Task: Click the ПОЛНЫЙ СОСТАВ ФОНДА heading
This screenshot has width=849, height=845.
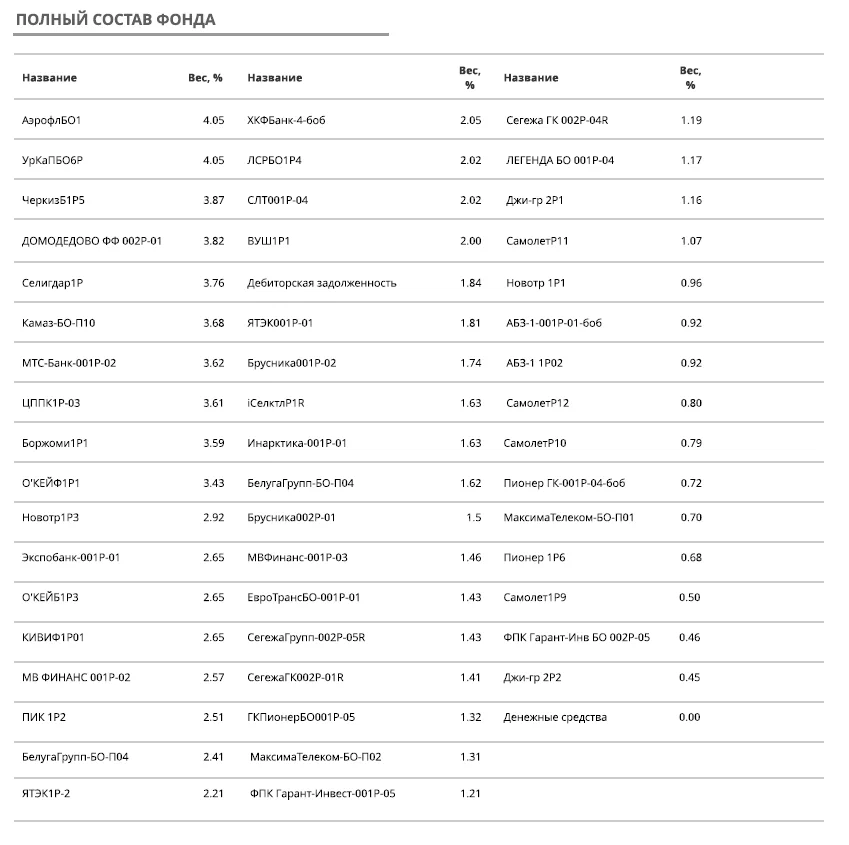Action: click(x=116, y=19)
